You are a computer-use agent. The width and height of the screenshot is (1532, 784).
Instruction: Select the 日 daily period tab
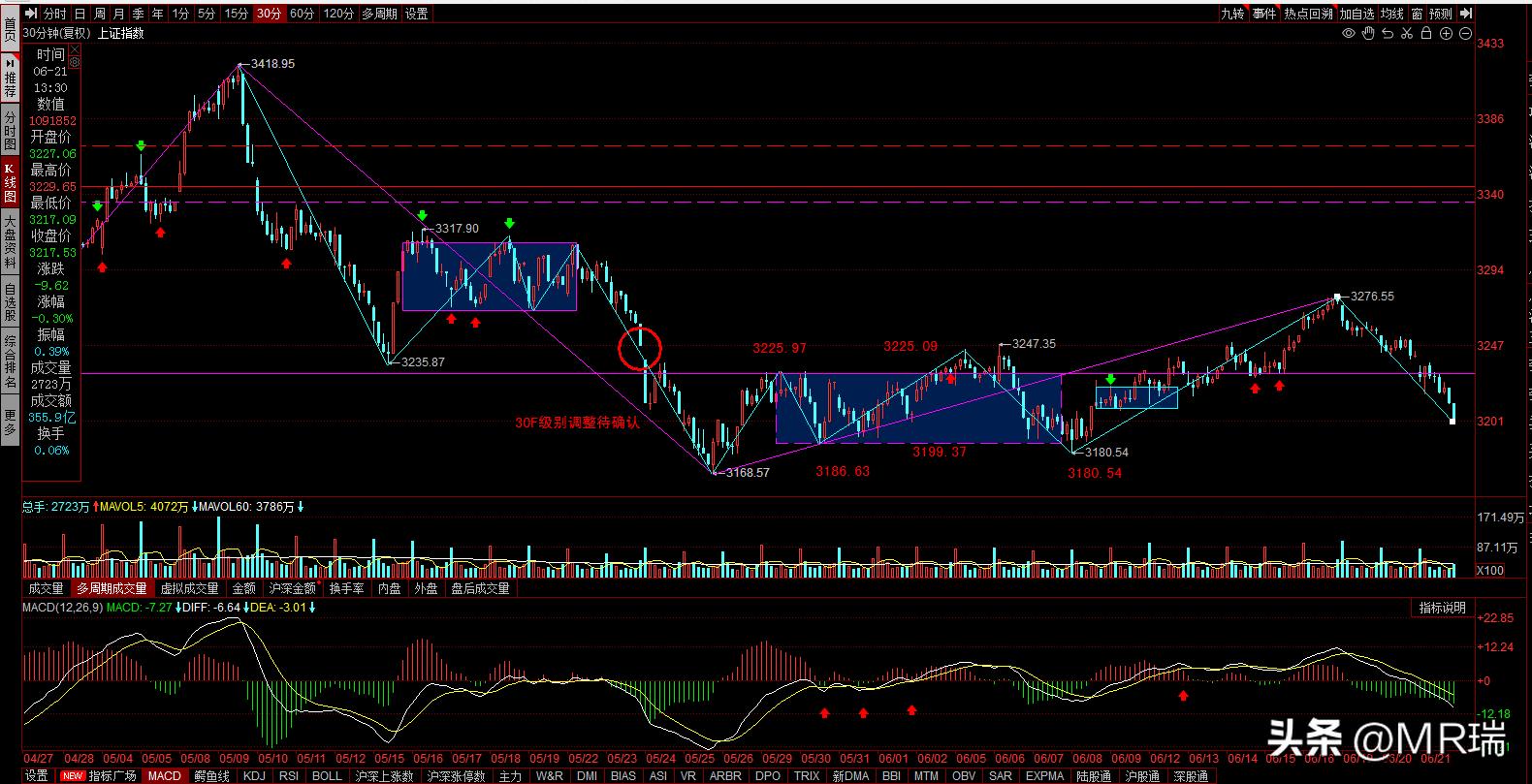click(80, 14)
